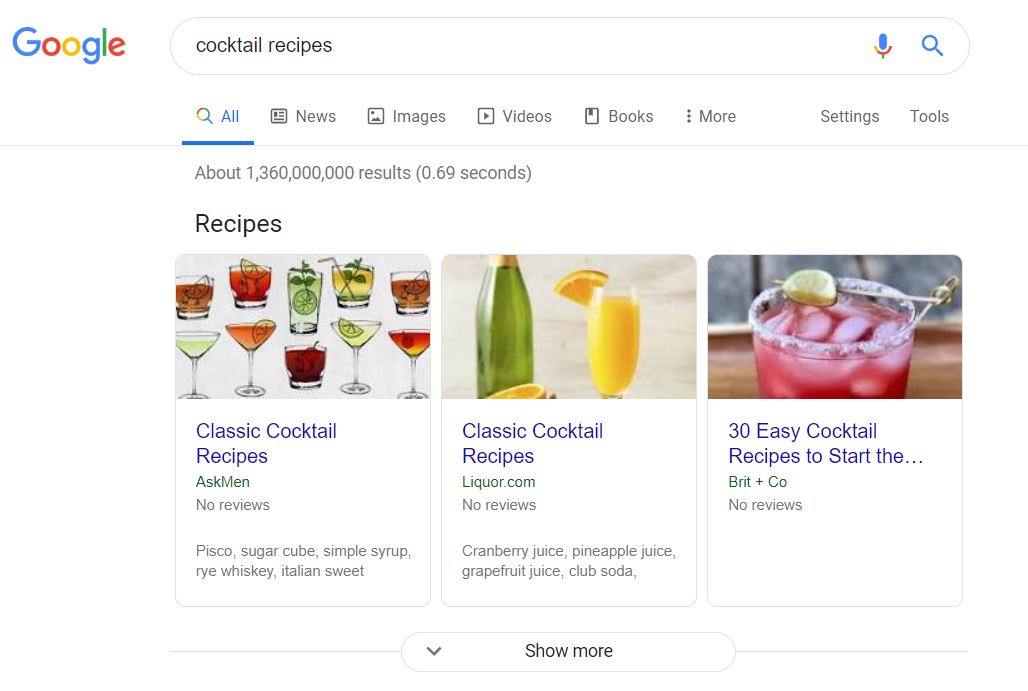Expand recipes with the Show more chevron
This screenshot has height=691, width=1028.
434,651
